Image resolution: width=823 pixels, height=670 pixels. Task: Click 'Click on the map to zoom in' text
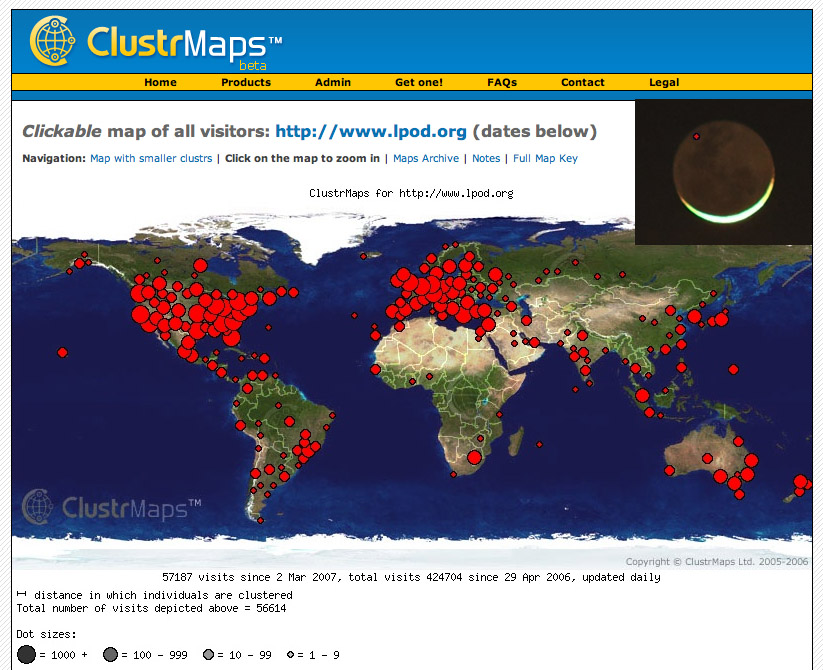point(302,158)
